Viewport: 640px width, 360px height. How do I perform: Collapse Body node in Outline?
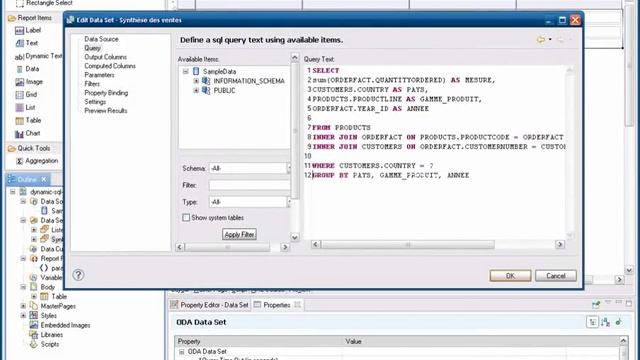coord(23,287)
